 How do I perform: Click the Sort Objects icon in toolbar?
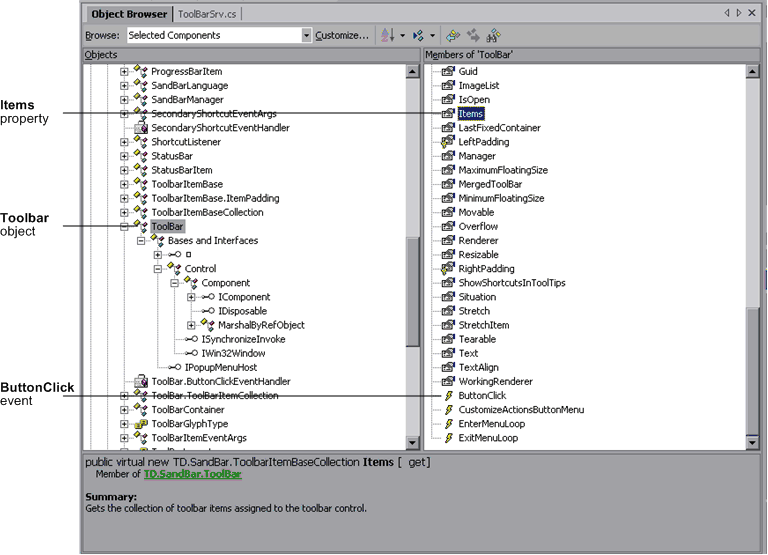387,35
